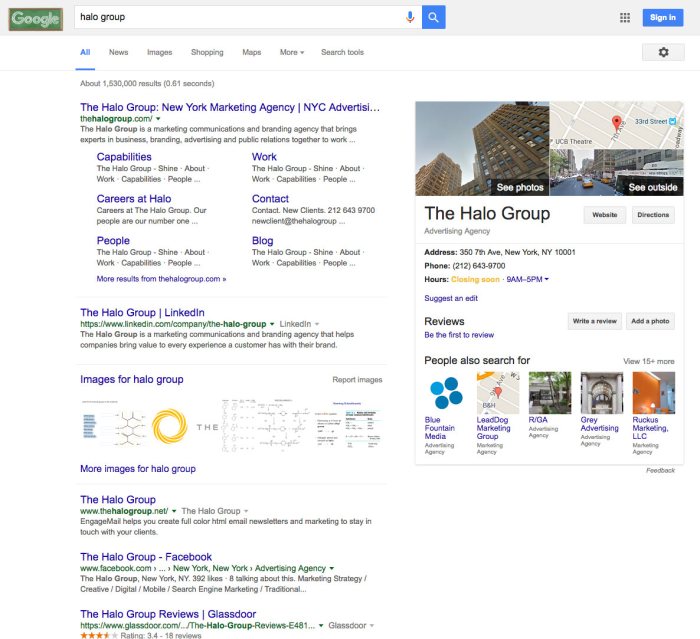
Task: Click View 15+ more link
Action: click(649, 361)
